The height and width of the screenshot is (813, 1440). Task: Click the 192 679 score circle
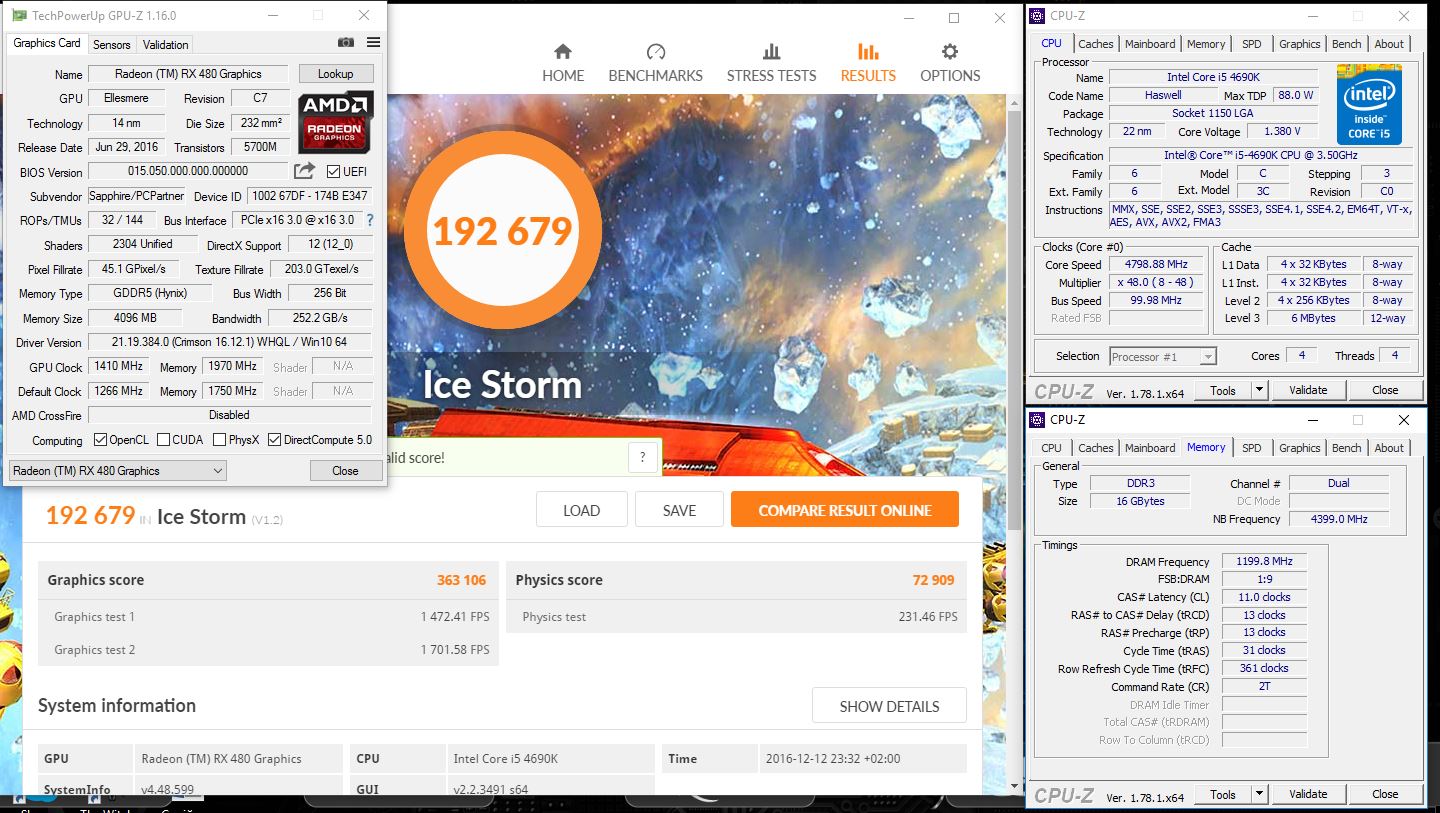click(x=502, y=231)
